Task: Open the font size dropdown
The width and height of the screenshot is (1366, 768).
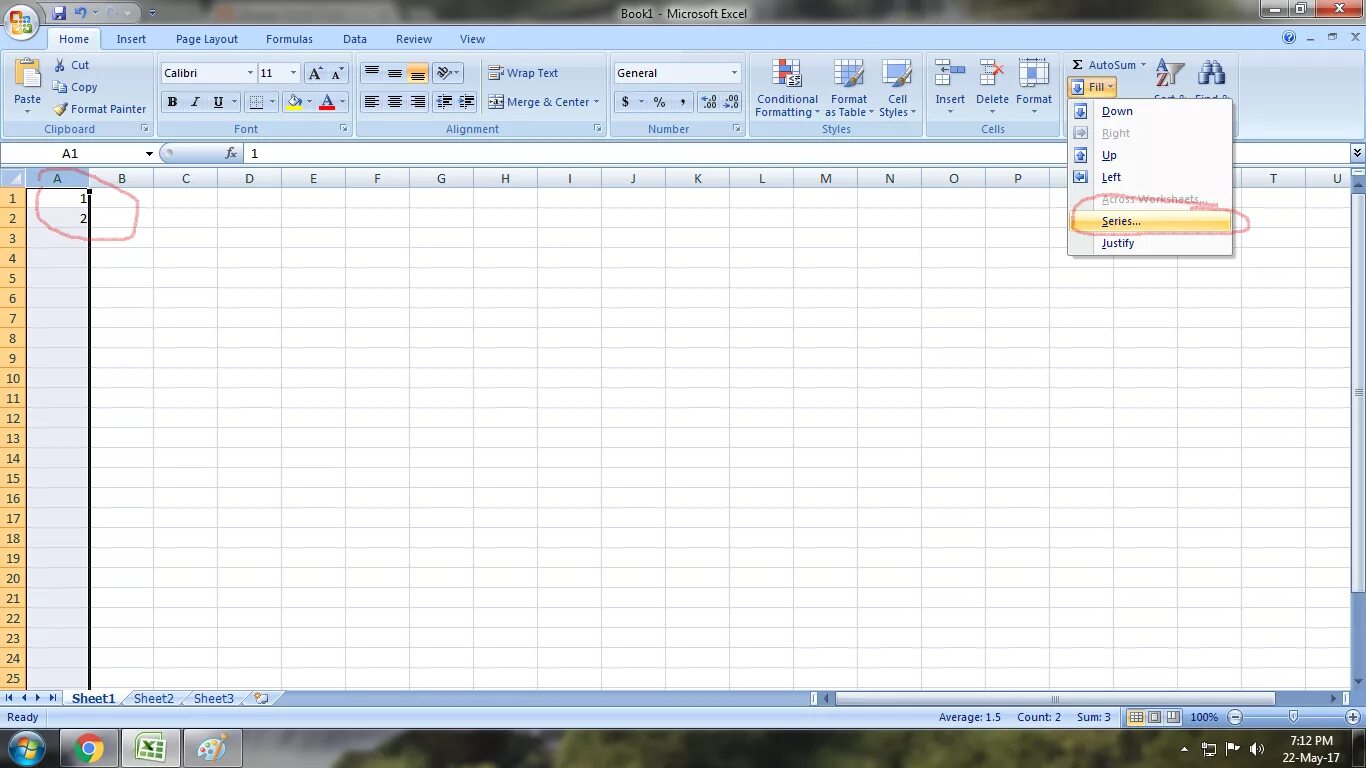Action: point(293,73)
